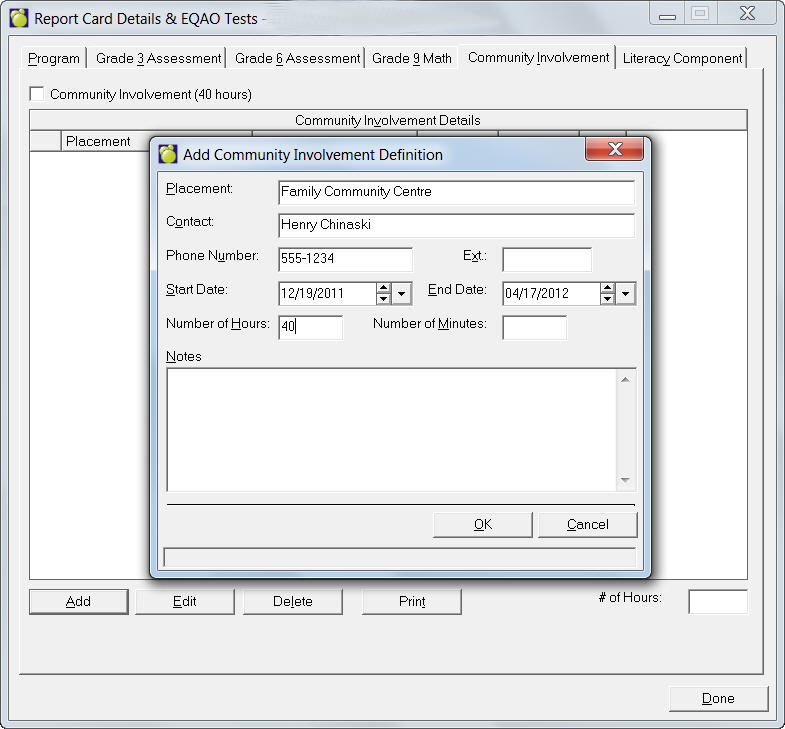This screenshot has height=729, width=785.
Task: Click the Ext. input field
Action: click(x=546, y=260)
